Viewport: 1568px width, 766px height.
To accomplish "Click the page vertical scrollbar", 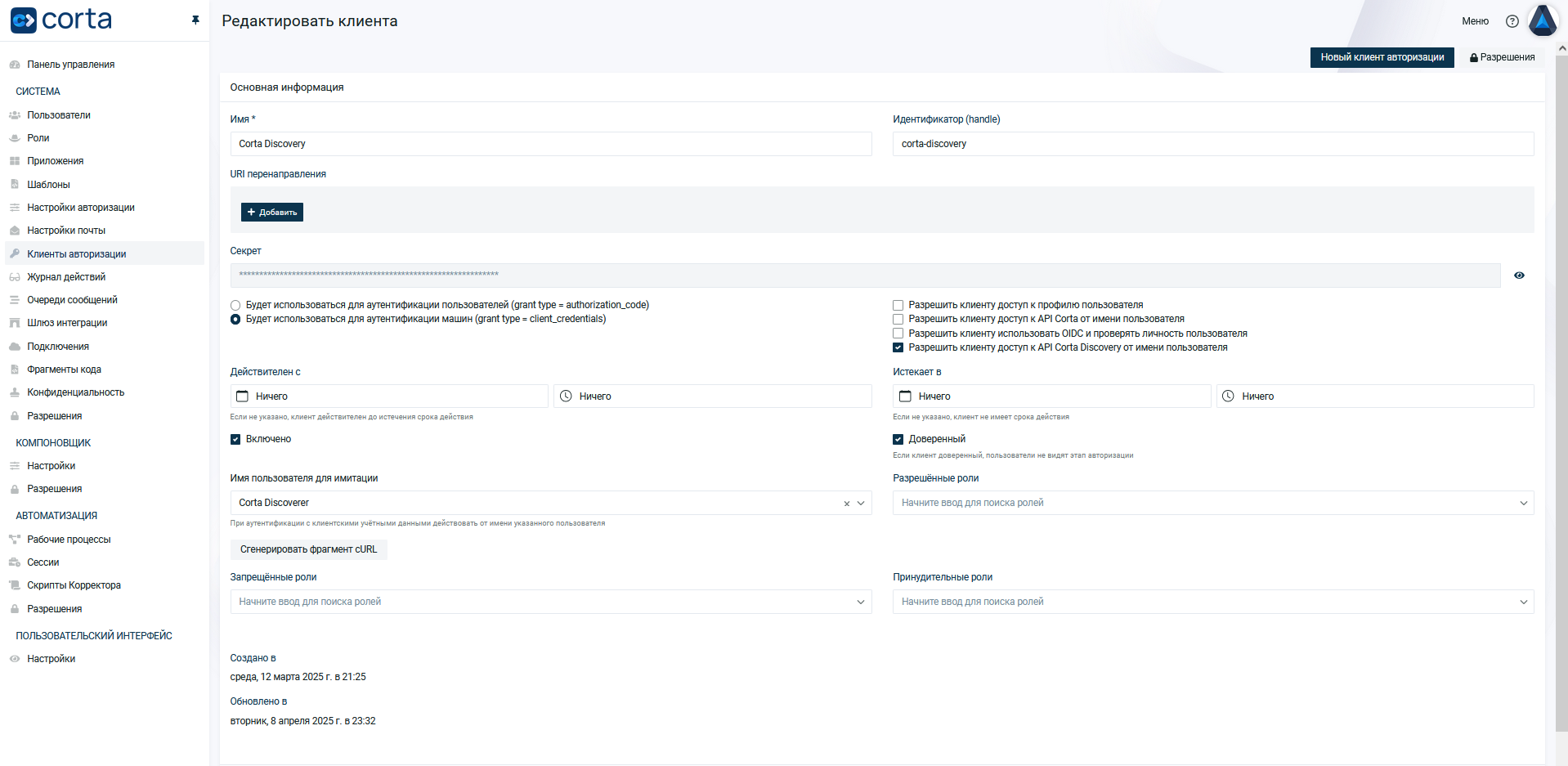I will point(1561,392).
